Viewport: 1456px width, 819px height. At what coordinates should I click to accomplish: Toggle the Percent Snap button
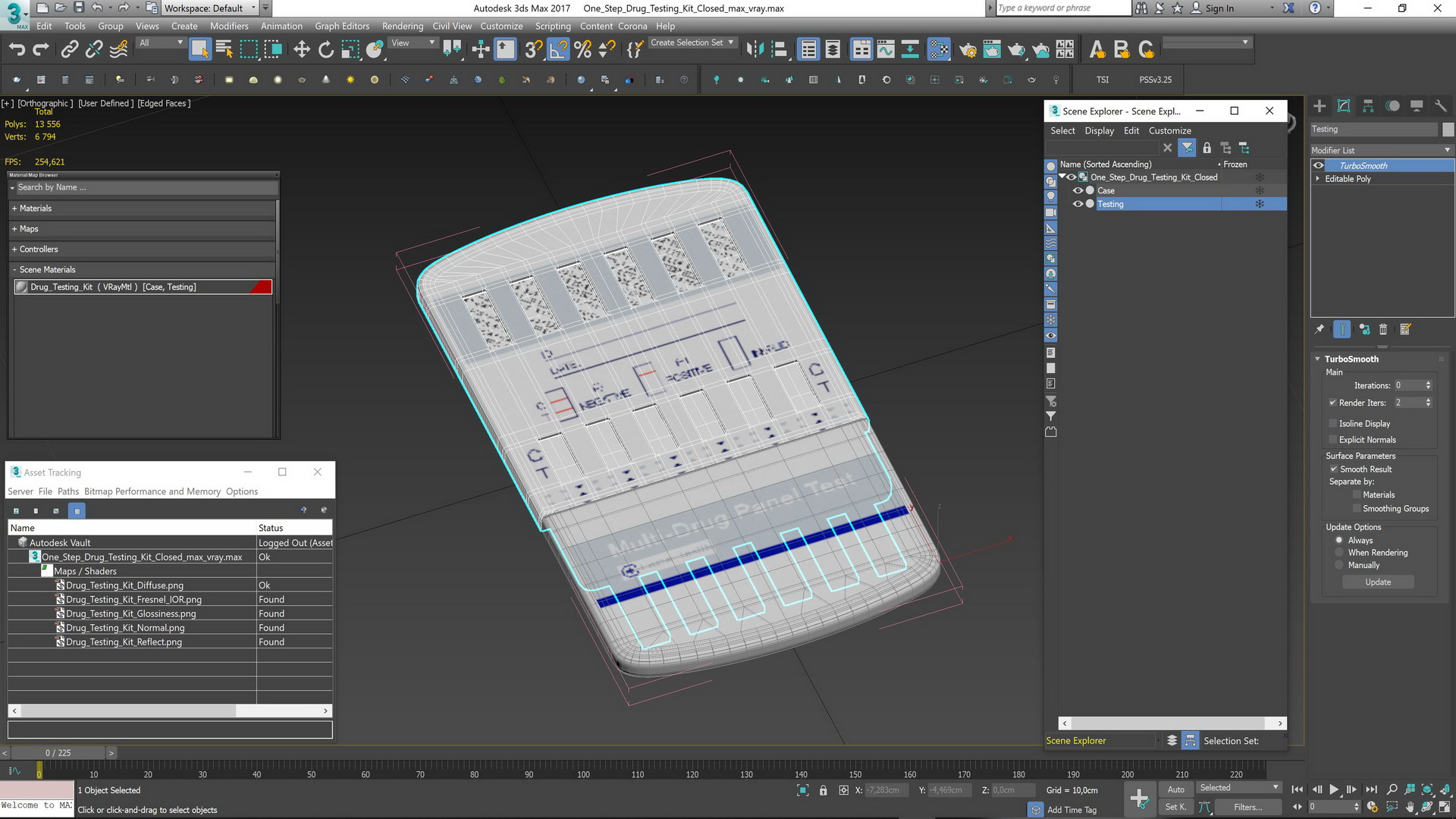coord(582,50)
